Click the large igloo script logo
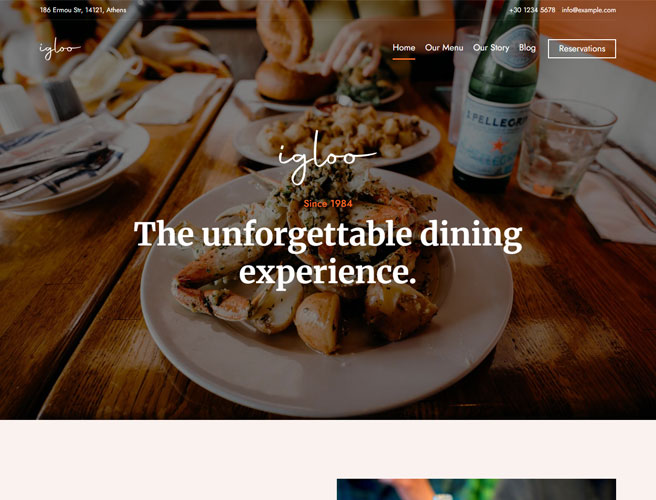This screenshot has width=656, height=500. pos(327,158)
